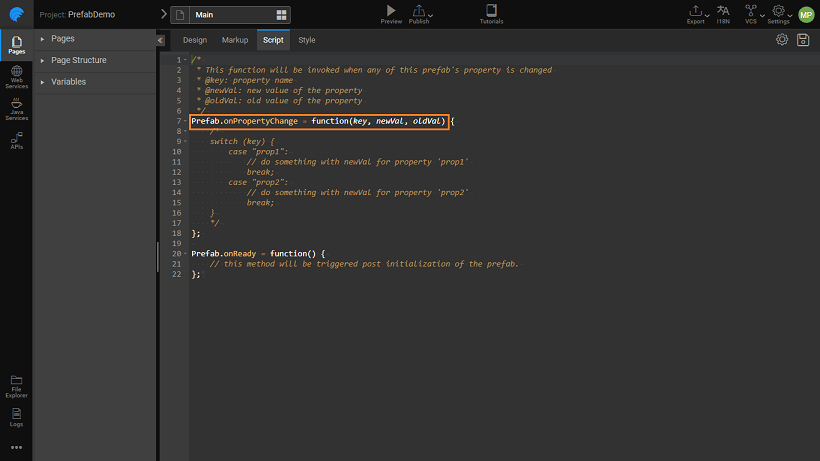Click the Preview play icon
This screenshot has height=461, width=820.
pos(390,11)
